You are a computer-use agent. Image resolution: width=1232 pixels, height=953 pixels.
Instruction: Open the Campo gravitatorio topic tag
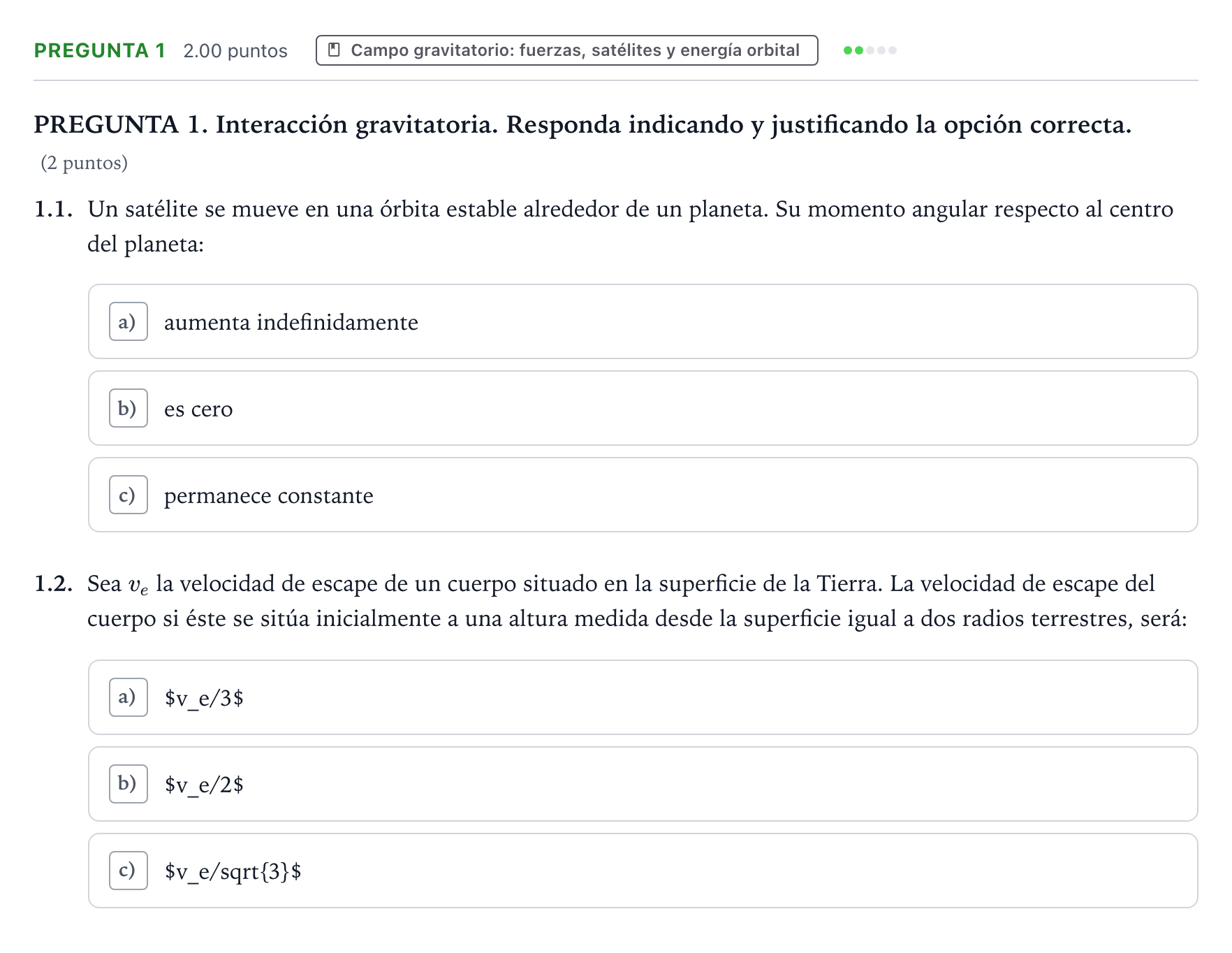click(566, 50)
